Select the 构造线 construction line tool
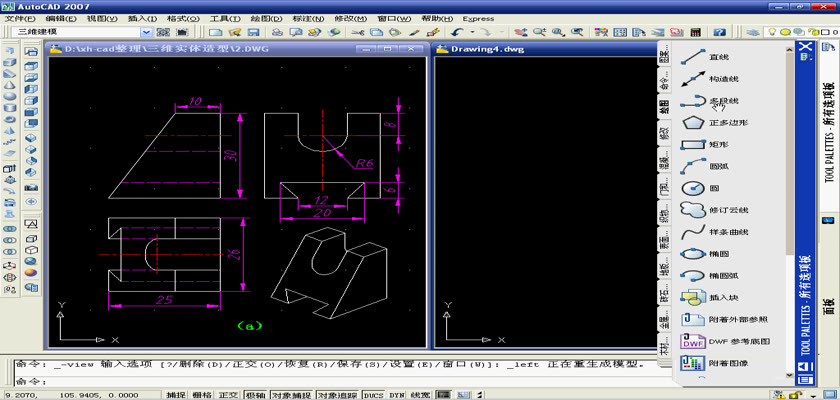Screen dimensions: 840x400 pos(709,79)
